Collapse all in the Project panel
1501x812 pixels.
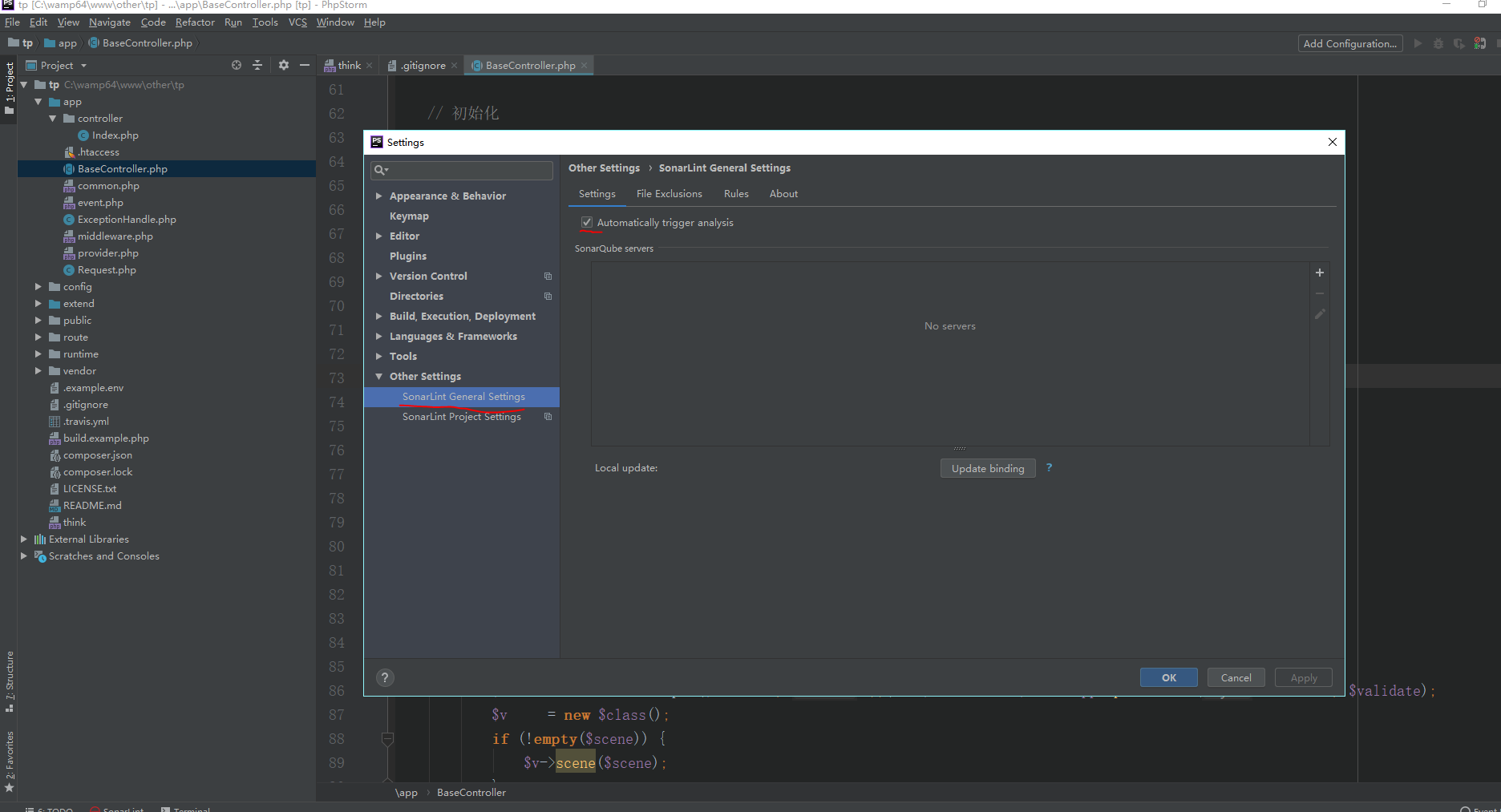click(x=257, y=65)
